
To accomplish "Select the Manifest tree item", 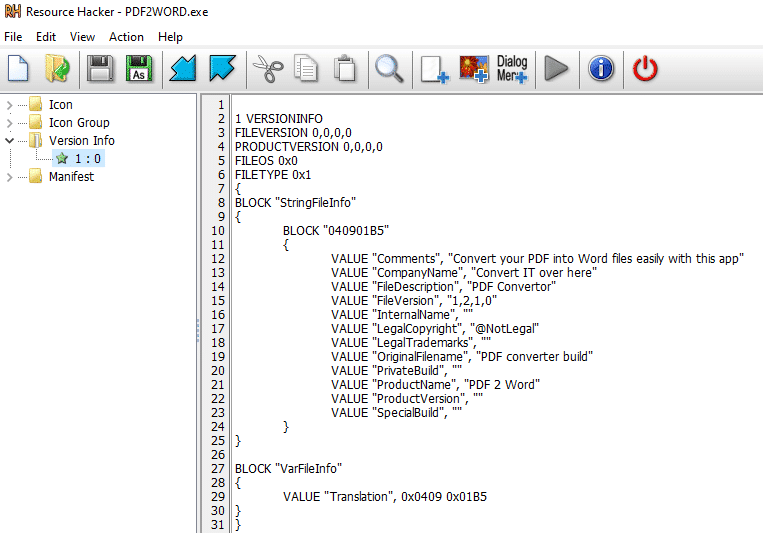I will point(72,177).
